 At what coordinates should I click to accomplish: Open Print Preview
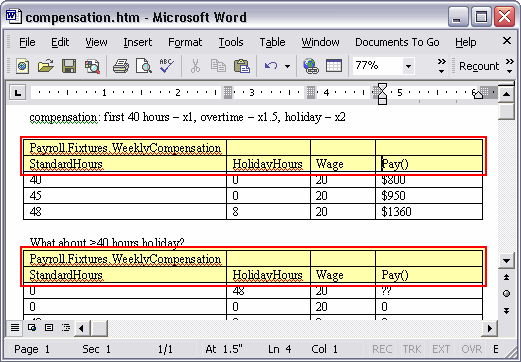(x=144, y=66)
